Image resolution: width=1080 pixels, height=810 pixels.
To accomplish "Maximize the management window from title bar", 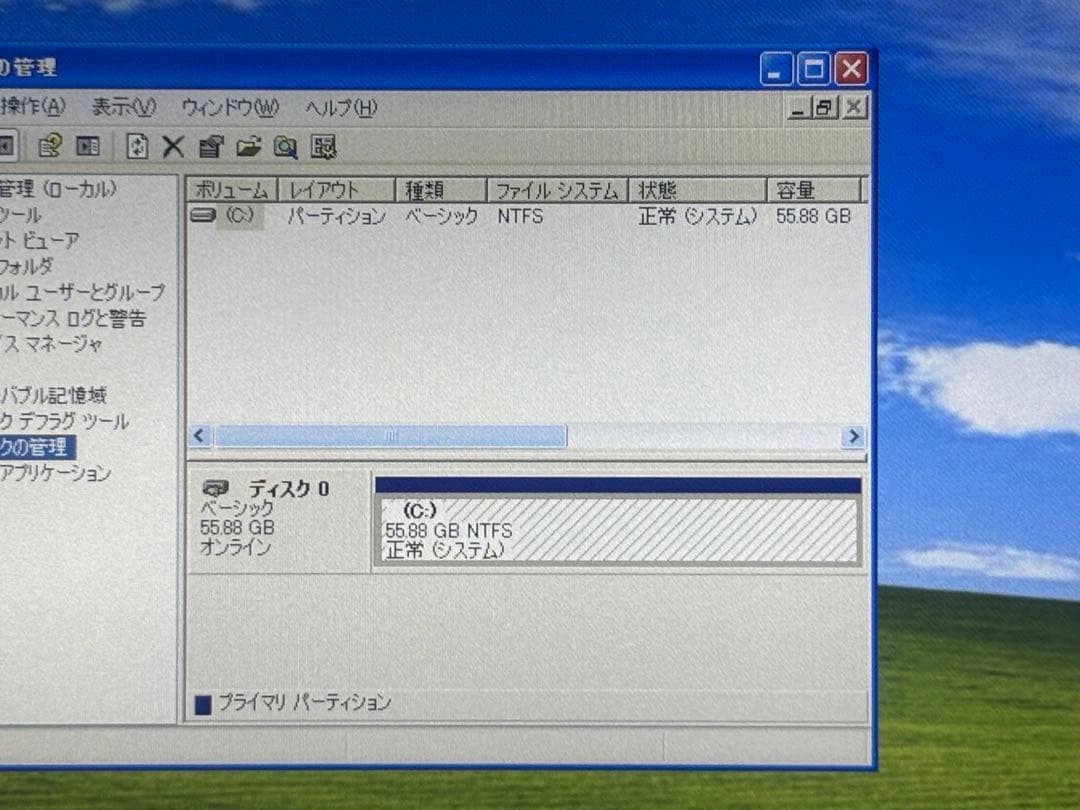I will (813, 69).
